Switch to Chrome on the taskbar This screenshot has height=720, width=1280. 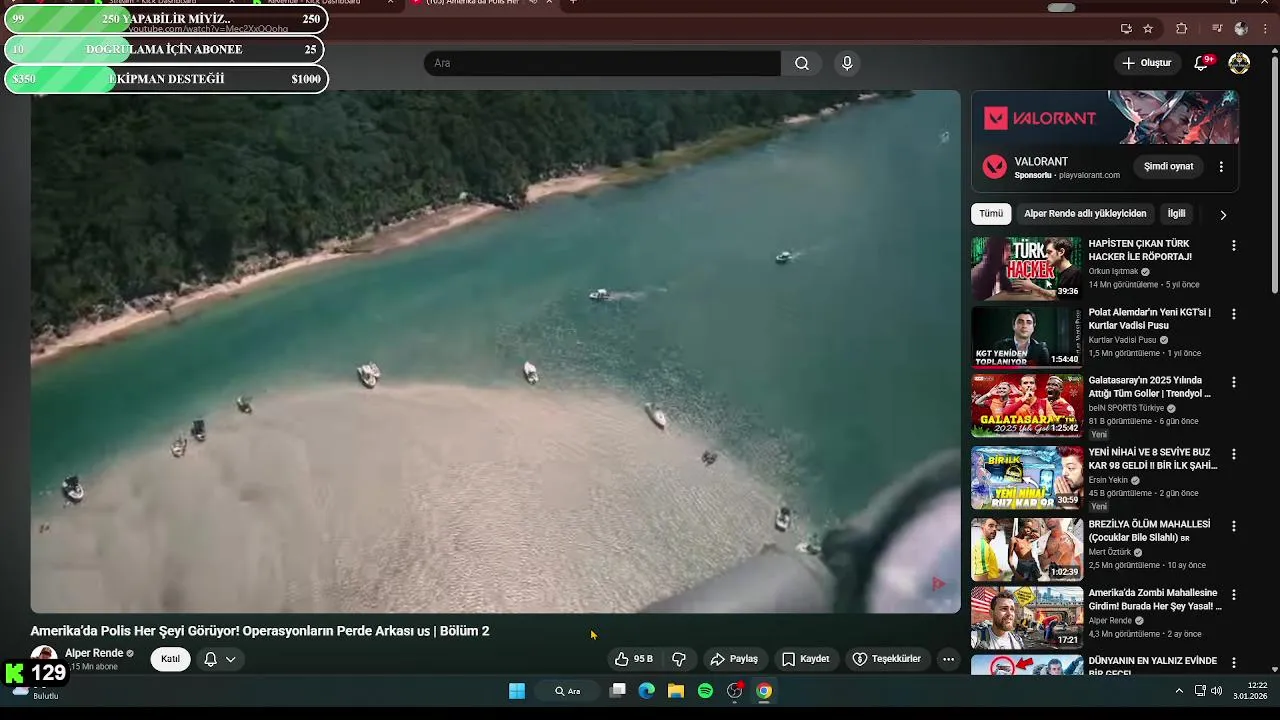[764, 691]
